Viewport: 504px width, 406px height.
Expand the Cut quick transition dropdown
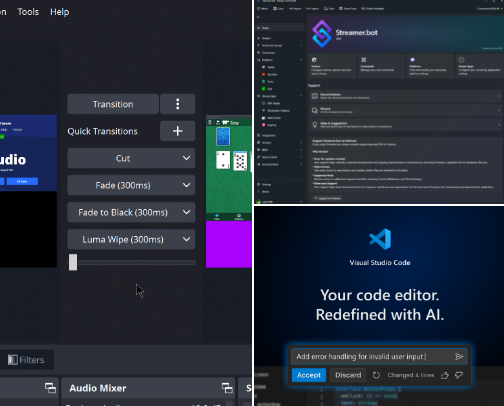point(131,158)
